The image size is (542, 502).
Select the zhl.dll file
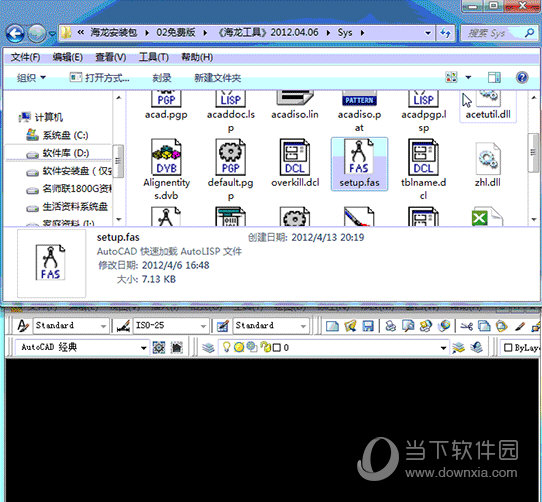pos(488,165)
